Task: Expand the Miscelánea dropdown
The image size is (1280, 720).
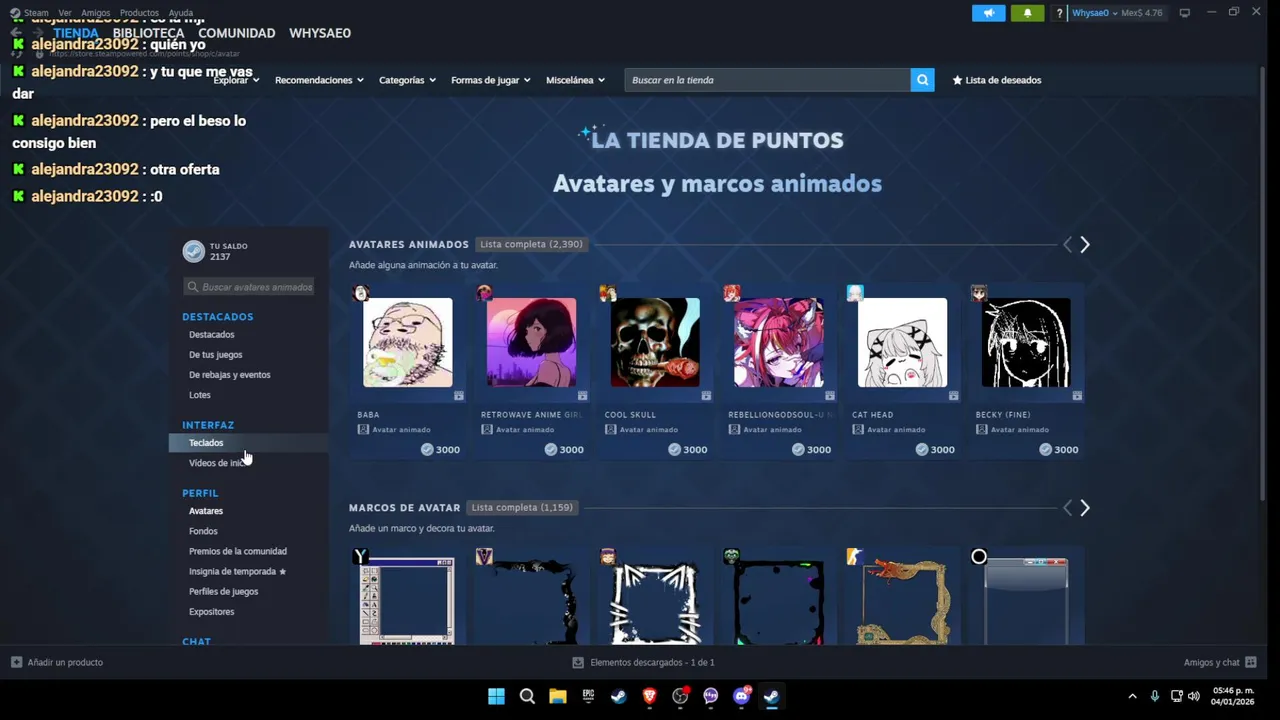Action: tap(575, 80)
